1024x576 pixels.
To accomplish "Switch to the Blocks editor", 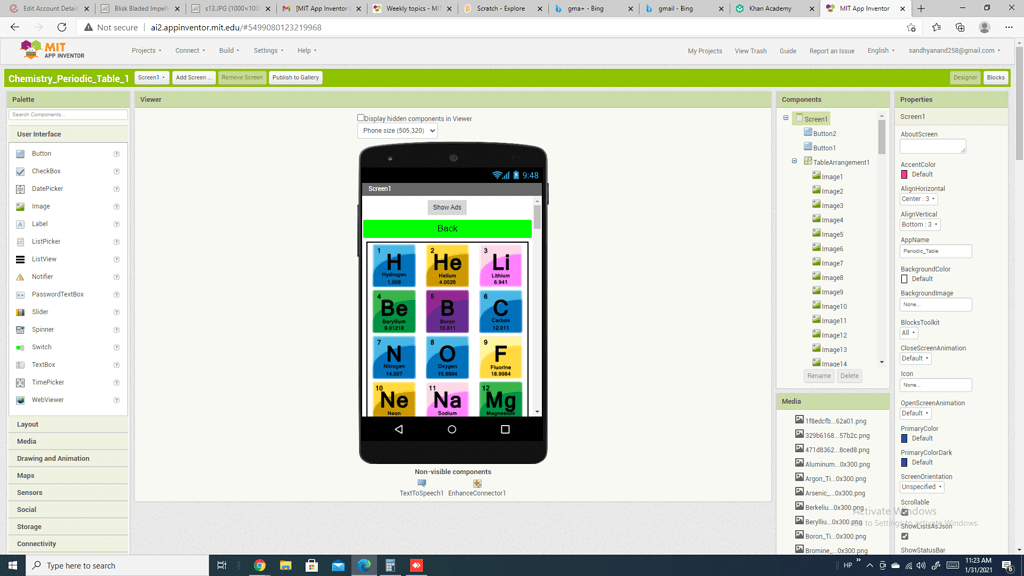I will (997, 77).
